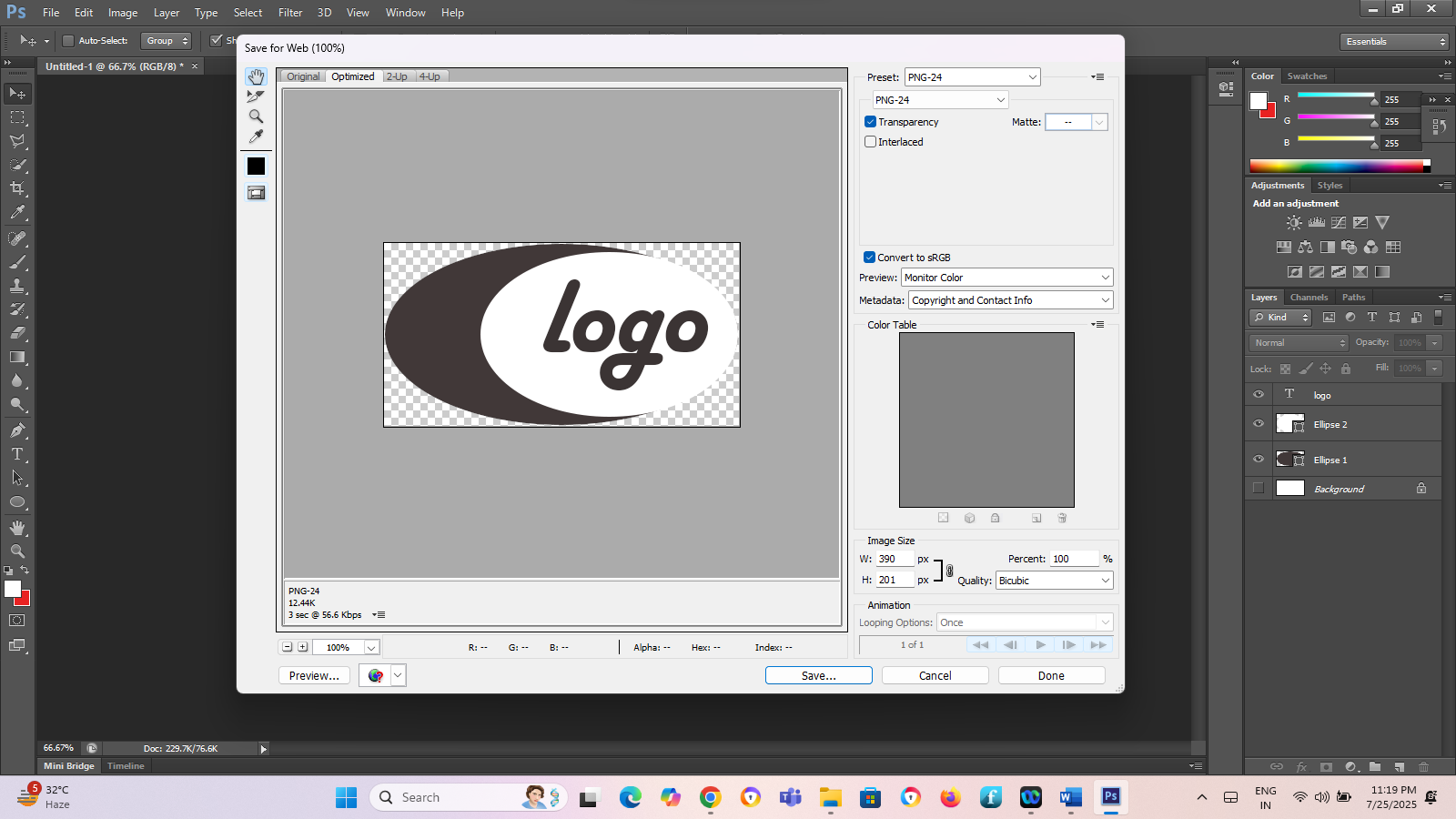
Task: Select the Slice Select tool in dialog
Action: pos(257,96)
